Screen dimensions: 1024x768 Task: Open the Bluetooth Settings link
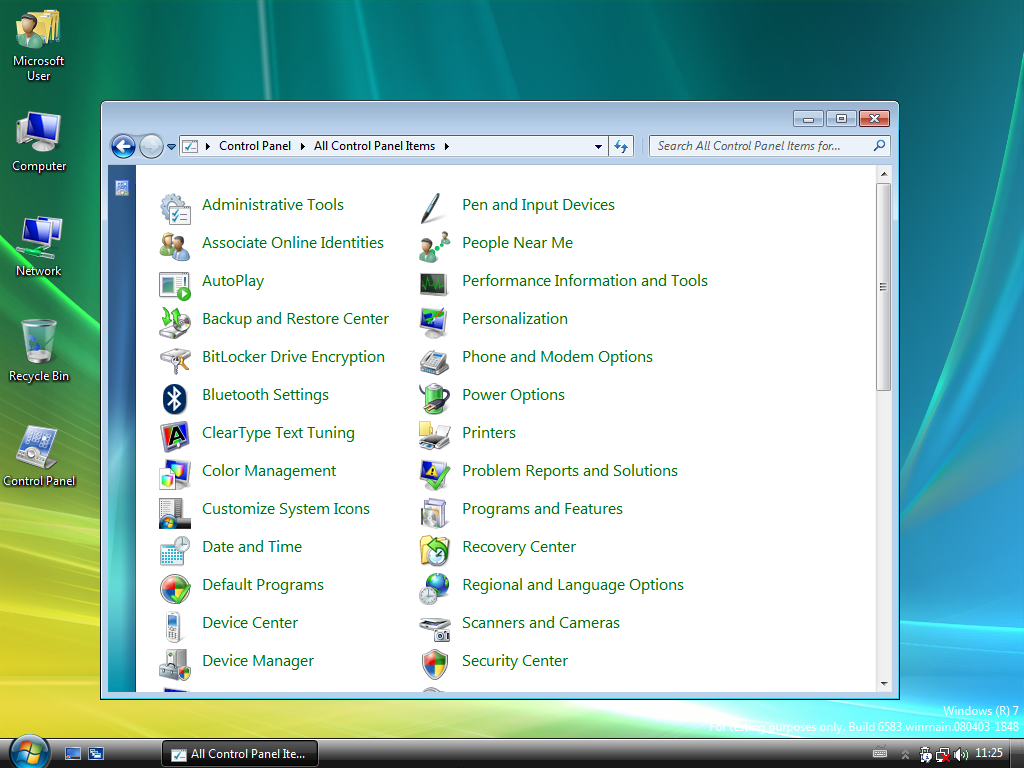tap(265, 395)
